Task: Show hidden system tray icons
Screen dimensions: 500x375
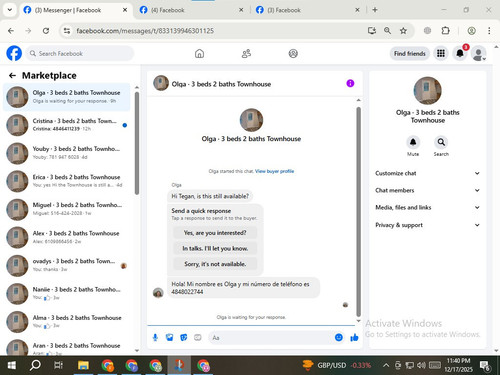Action: pyautogui.click(x=386, y=365)
